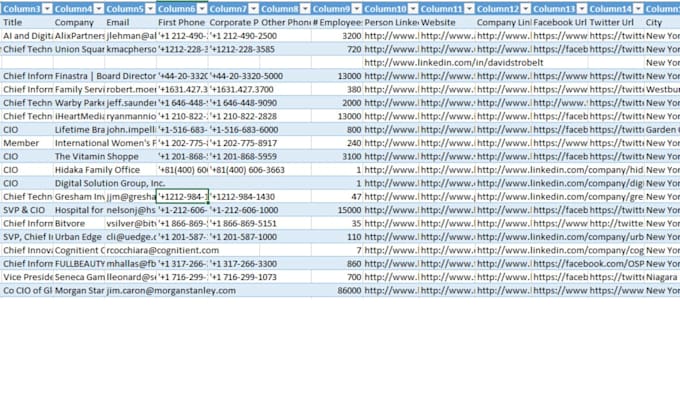Screen dimensions: 680x409
Task: Click the 'Bitvore' company cell
Action: pyautogui.click(x=79, y=224)
